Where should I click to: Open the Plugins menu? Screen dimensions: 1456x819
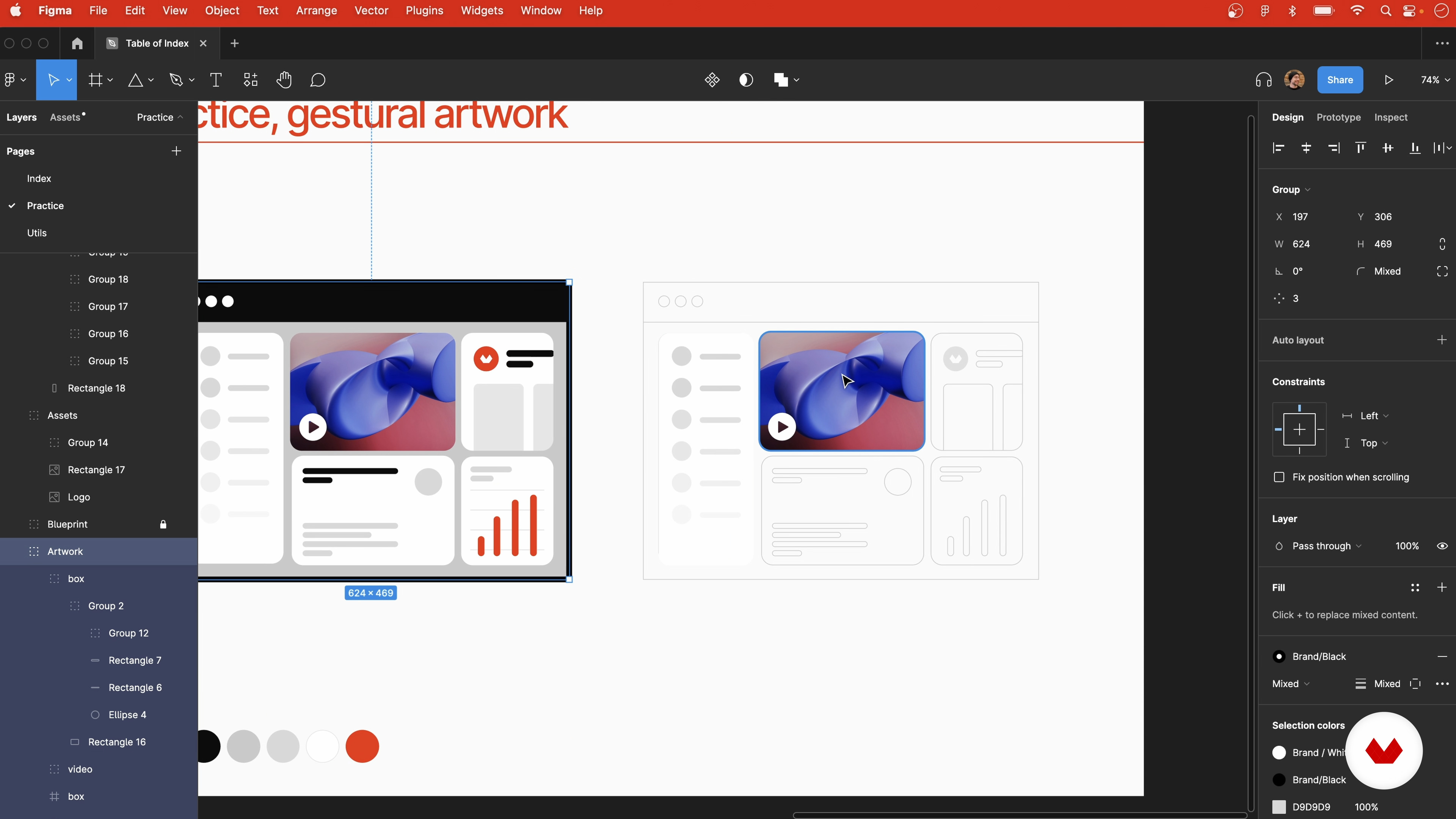(x=424, y=11)
